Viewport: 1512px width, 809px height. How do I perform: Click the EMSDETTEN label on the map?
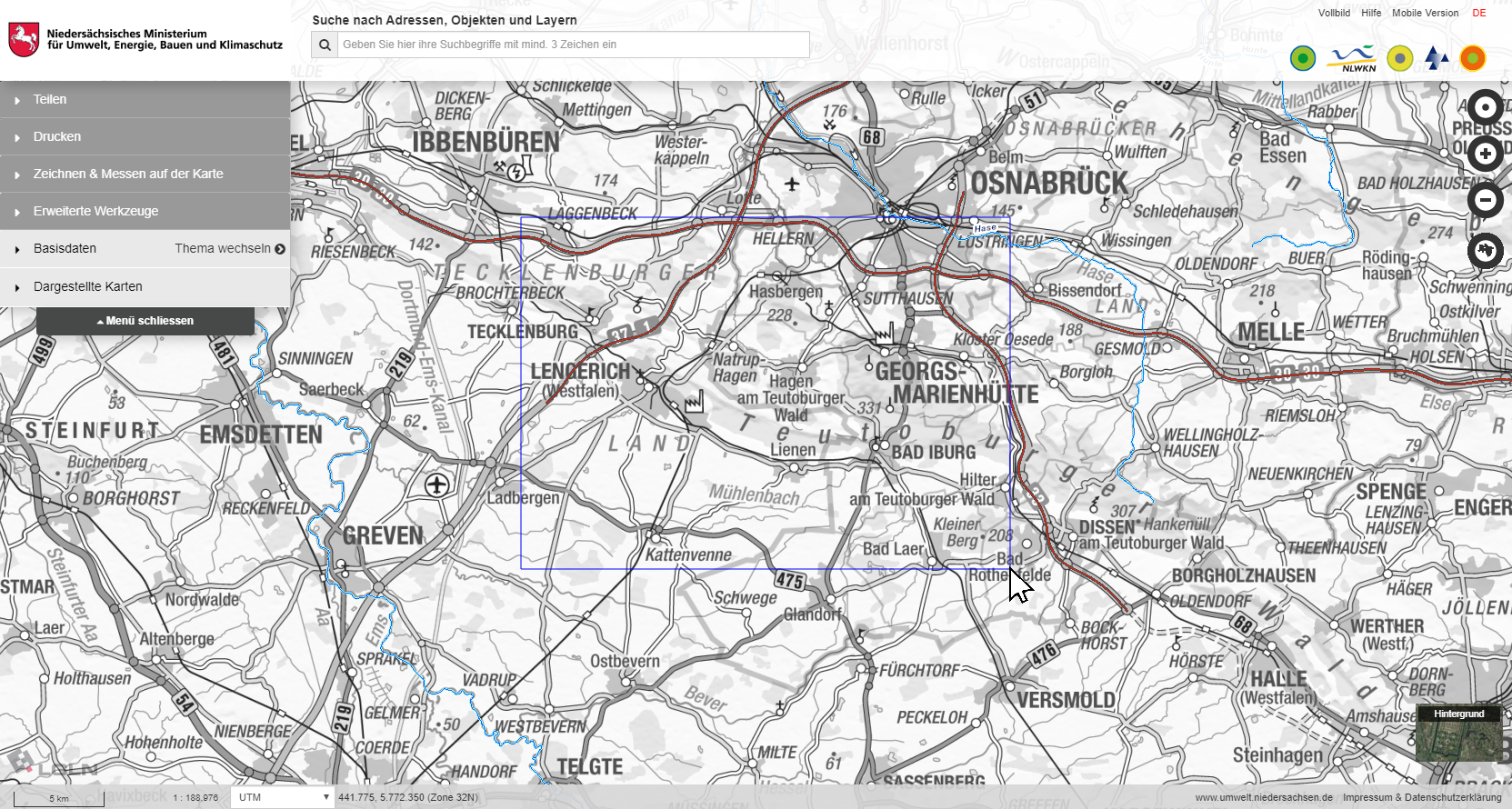coord(261,434)
